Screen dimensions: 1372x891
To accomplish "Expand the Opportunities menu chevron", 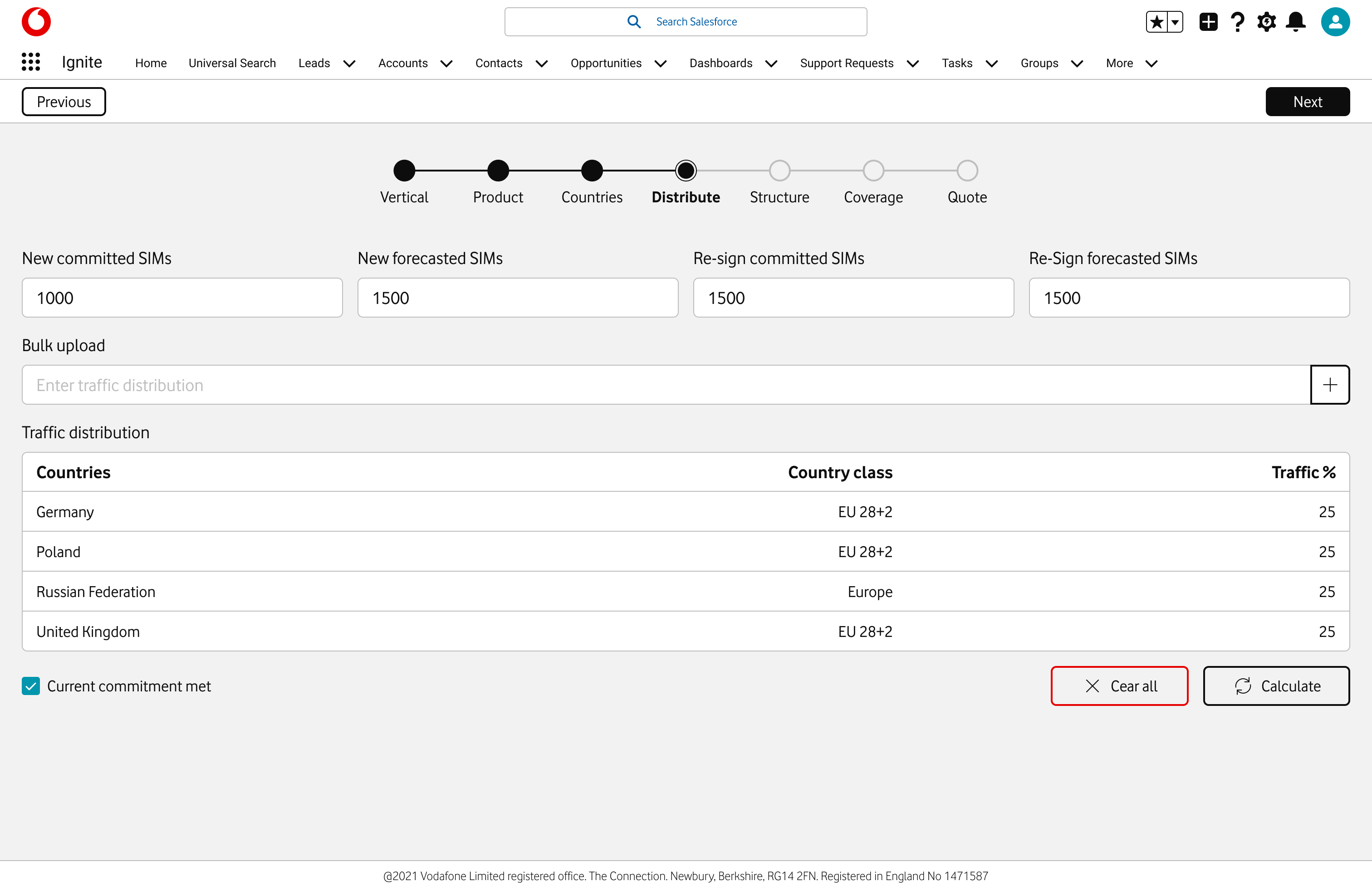I will click(661, 64).
